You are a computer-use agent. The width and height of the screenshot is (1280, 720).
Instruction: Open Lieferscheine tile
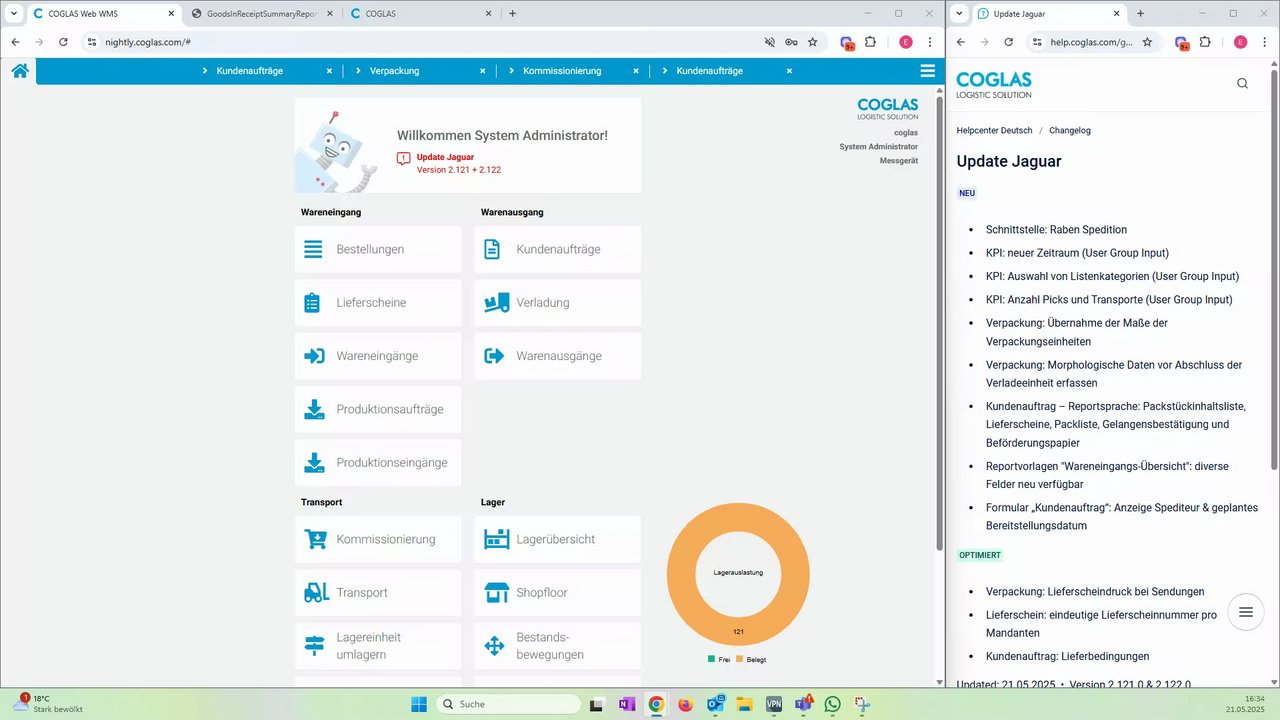[378, 303]
